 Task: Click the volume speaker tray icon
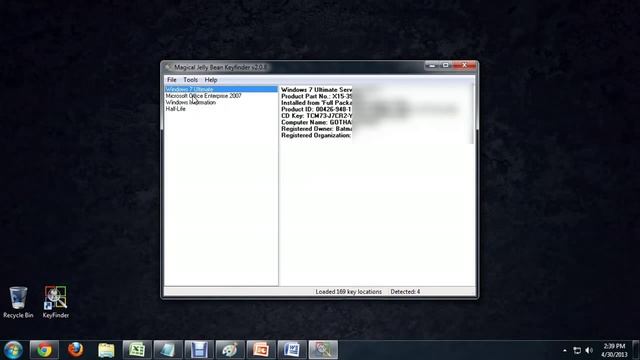click(x=589, y=351)
